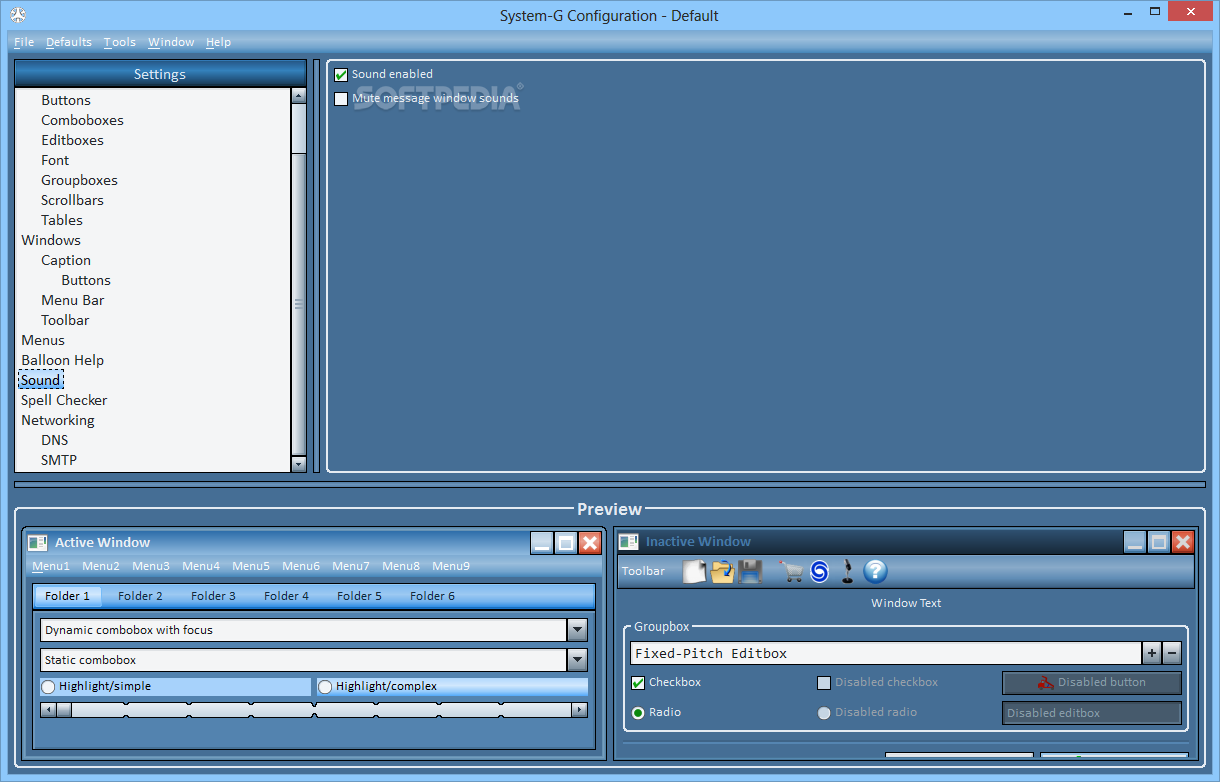Select Buttons under Windows Caption

[x=86, y=280]
